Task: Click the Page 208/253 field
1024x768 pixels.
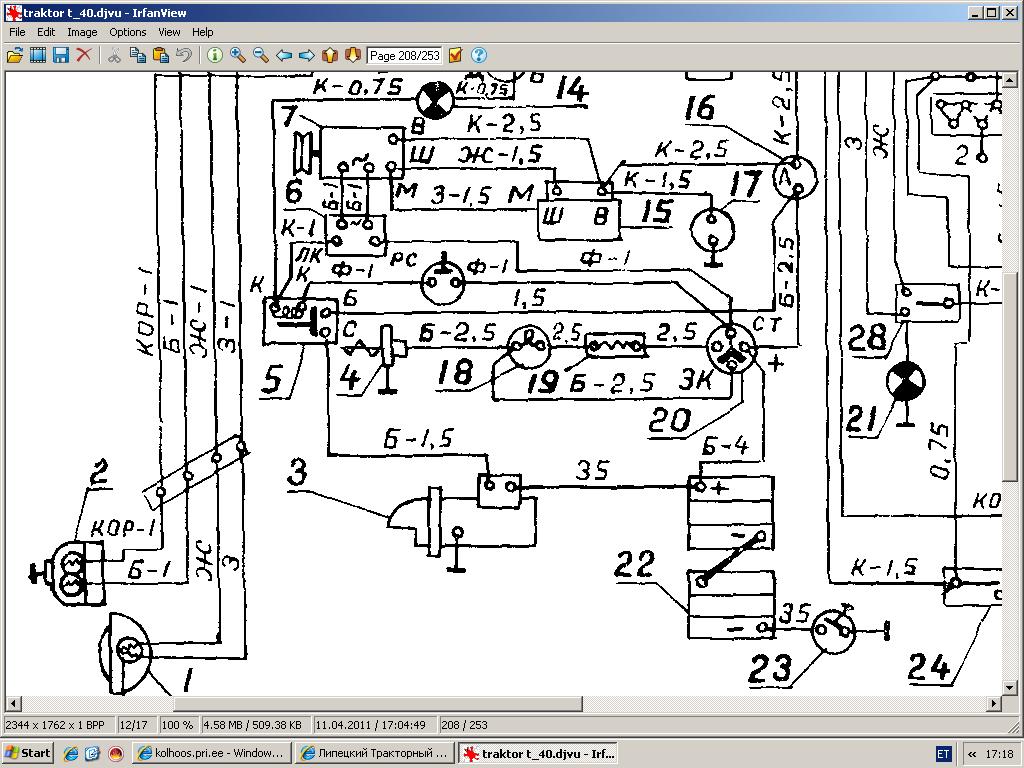Action: coord(404,56)
